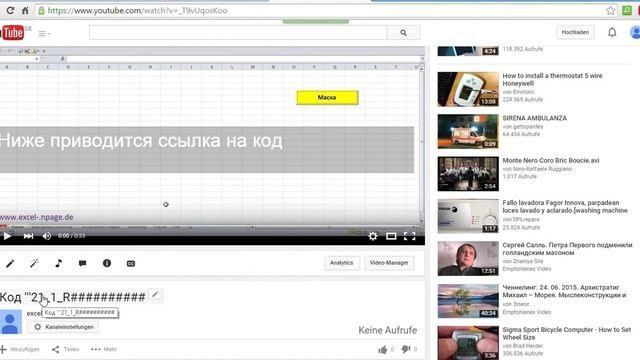Open the notifications bell
The height and width of the screenshot is (360, 640).
pos(612,32)
